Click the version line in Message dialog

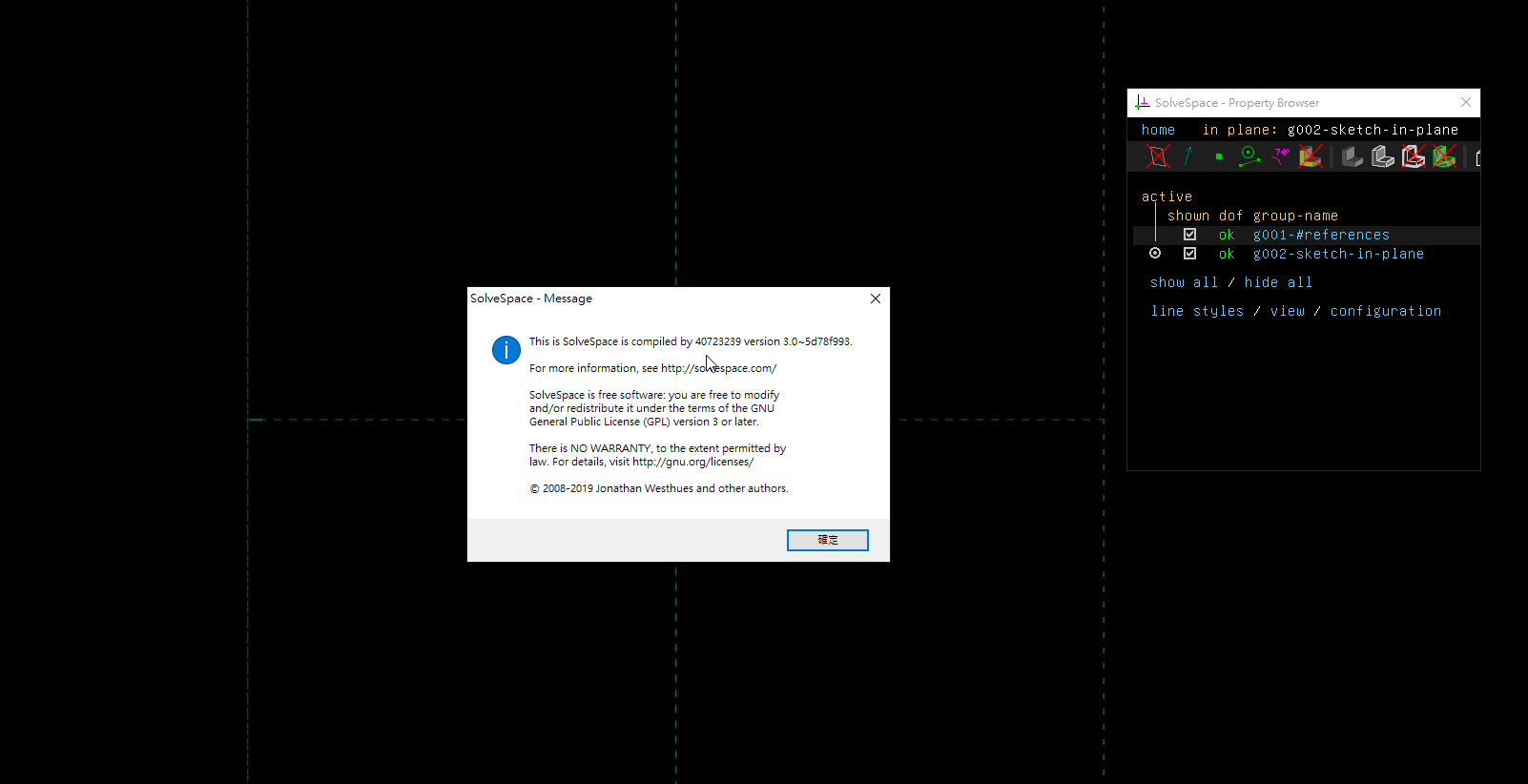point(691,341)
